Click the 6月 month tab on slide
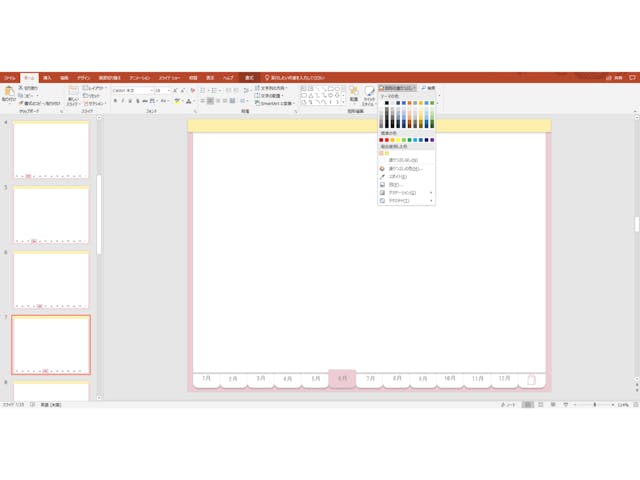This screenshot has width=640, height=480. pos(342,379)
